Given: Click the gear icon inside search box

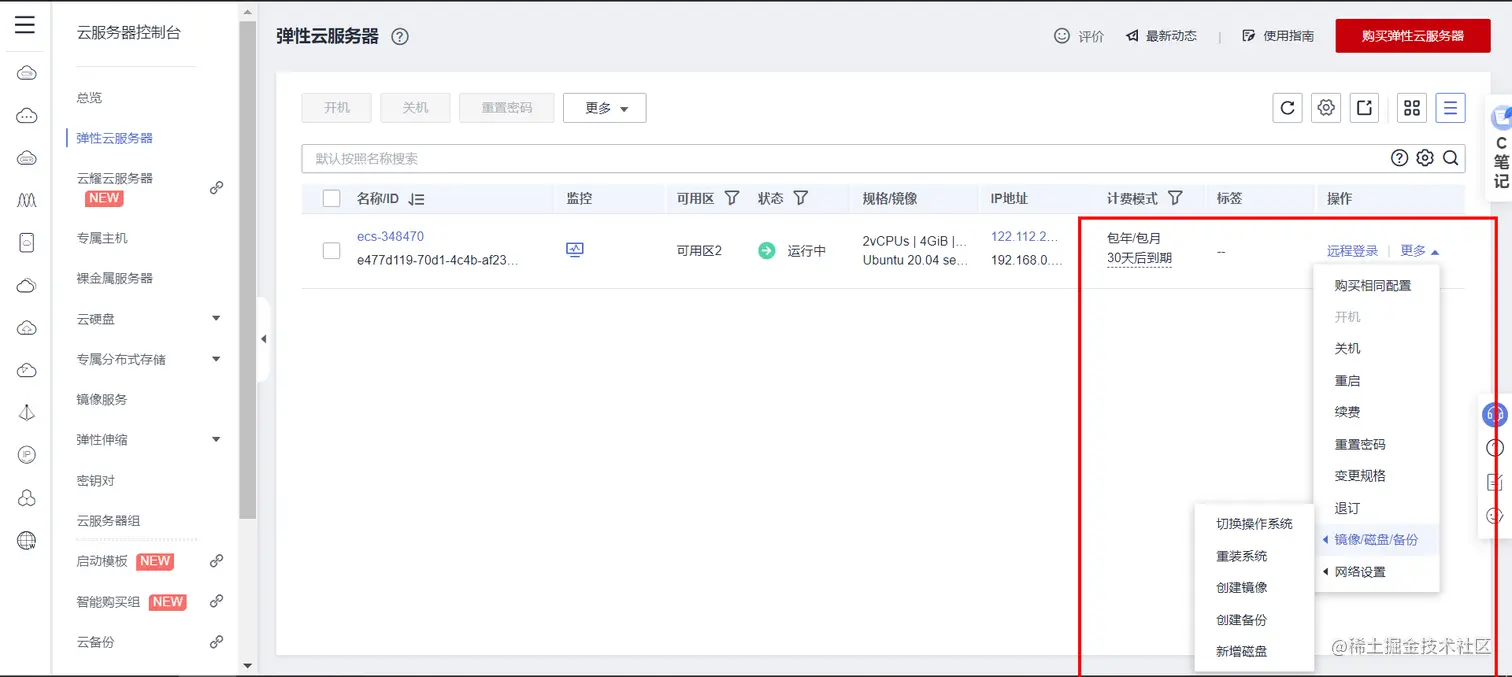Looking at the screenshot, I should click(x=1425, y=158).
